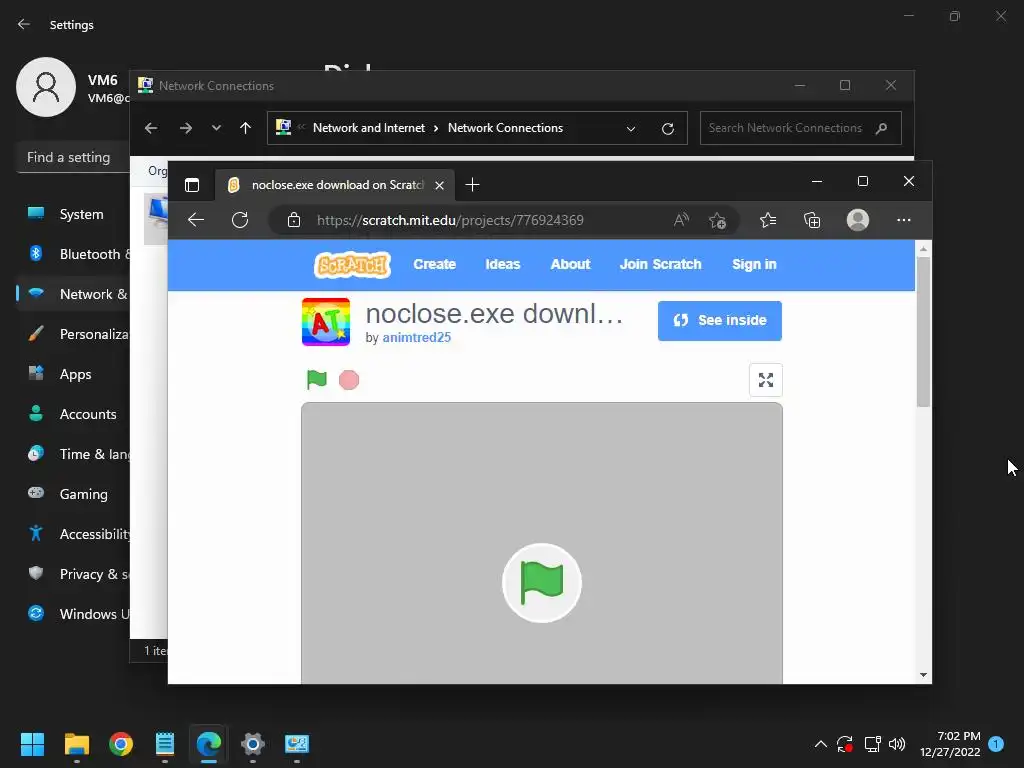Enter full screen stage mode
The width and height of the screenshot is (1024, 768).
click(765, 379)
